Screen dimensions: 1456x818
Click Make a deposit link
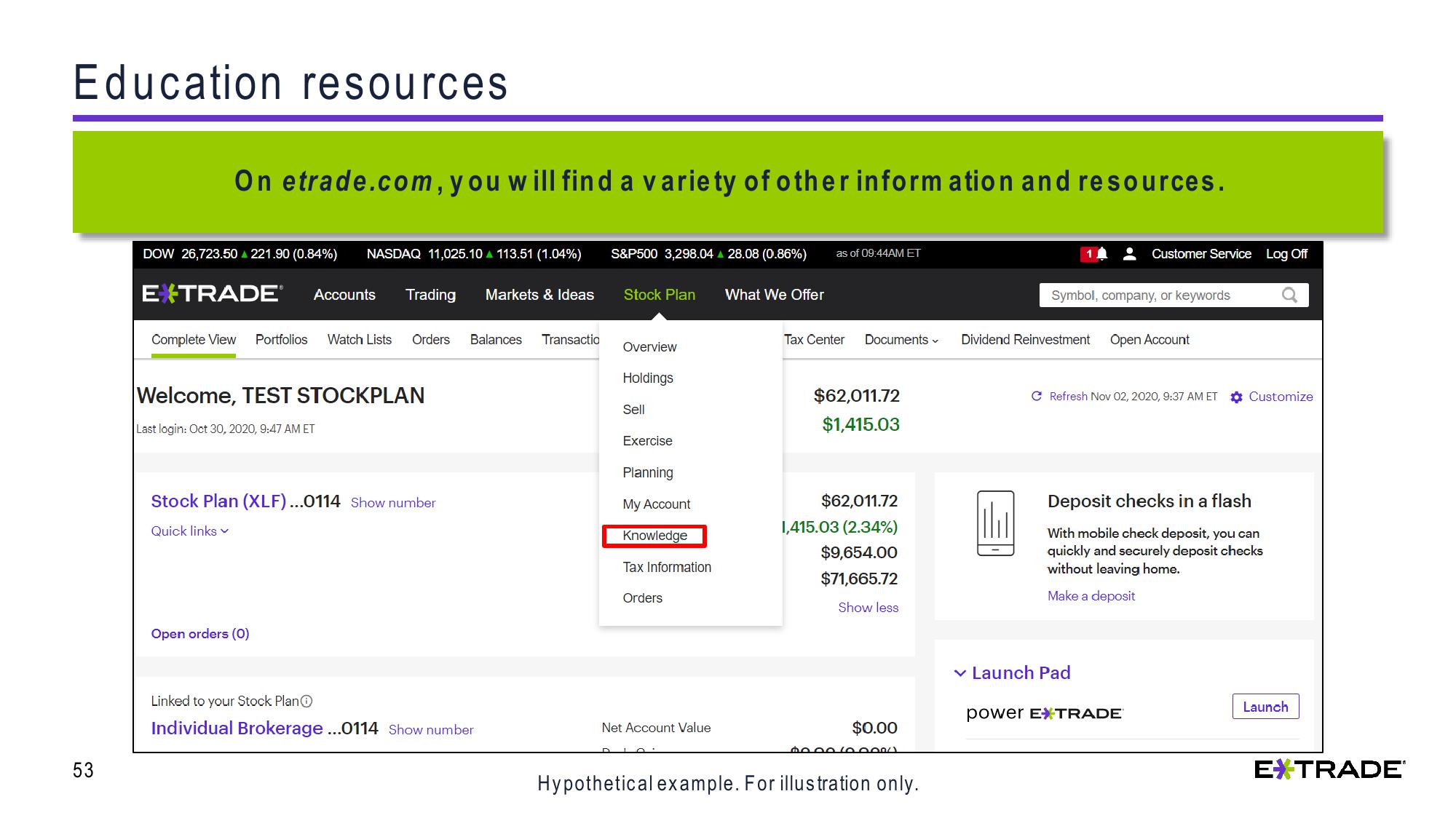[x=1088, y=596]
